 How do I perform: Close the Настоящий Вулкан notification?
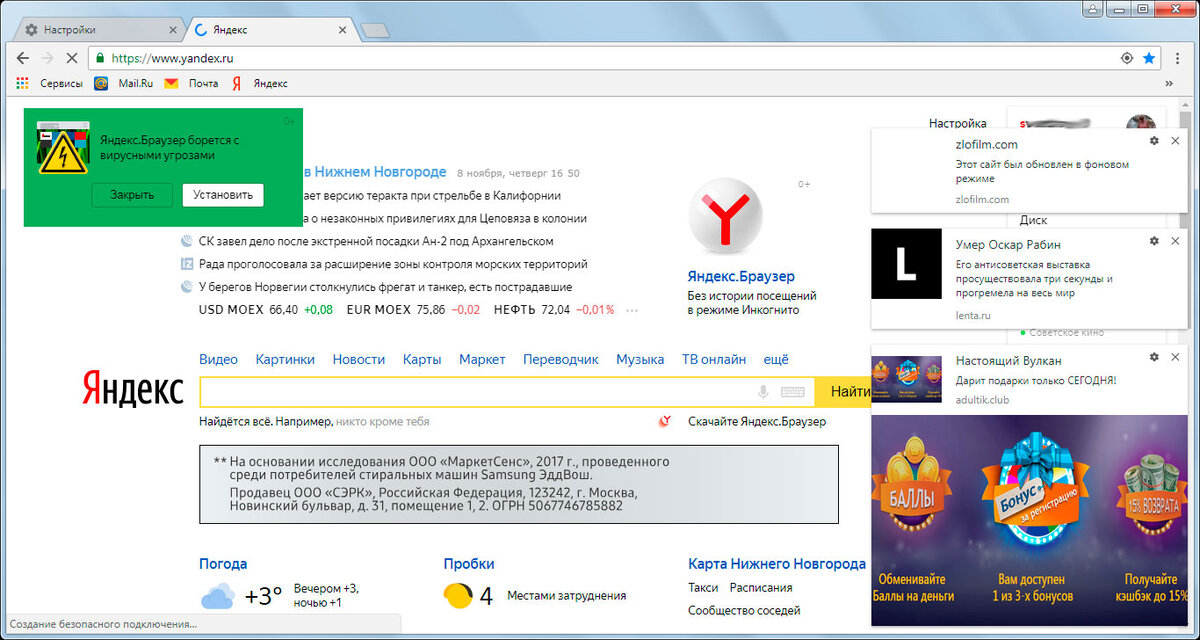coord(1175,357)
